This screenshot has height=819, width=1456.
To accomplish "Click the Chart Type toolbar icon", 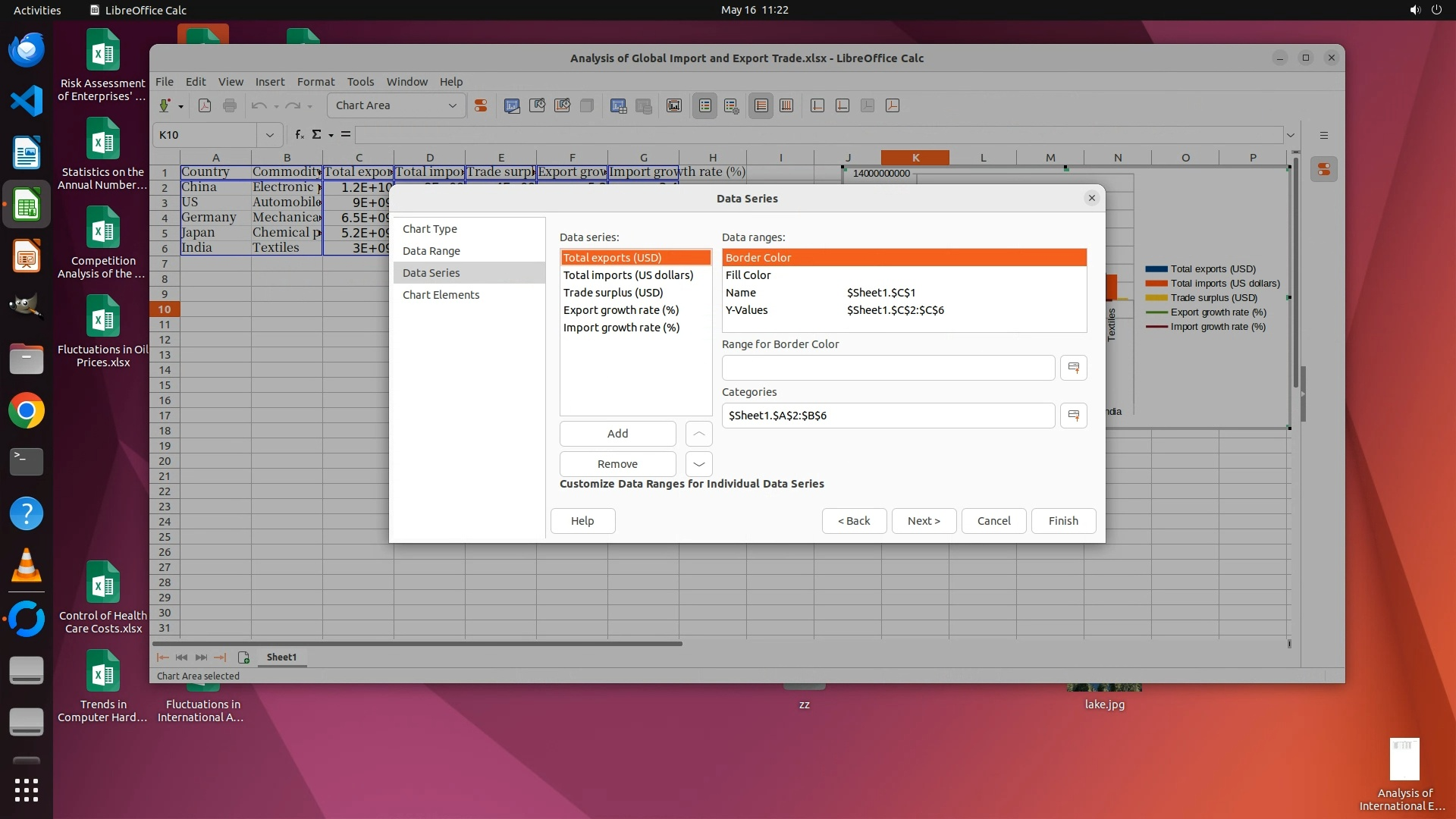I will (512, 105).
